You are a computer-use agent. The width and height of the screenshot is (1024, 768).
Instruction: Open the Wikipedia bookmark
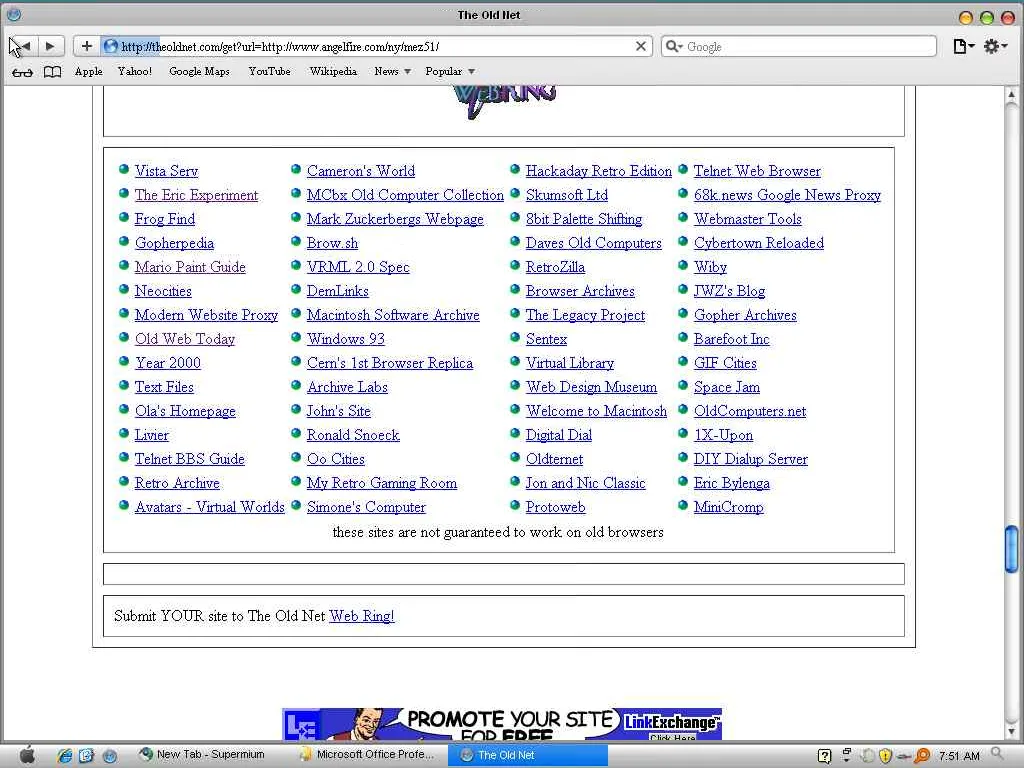(333, 71)
